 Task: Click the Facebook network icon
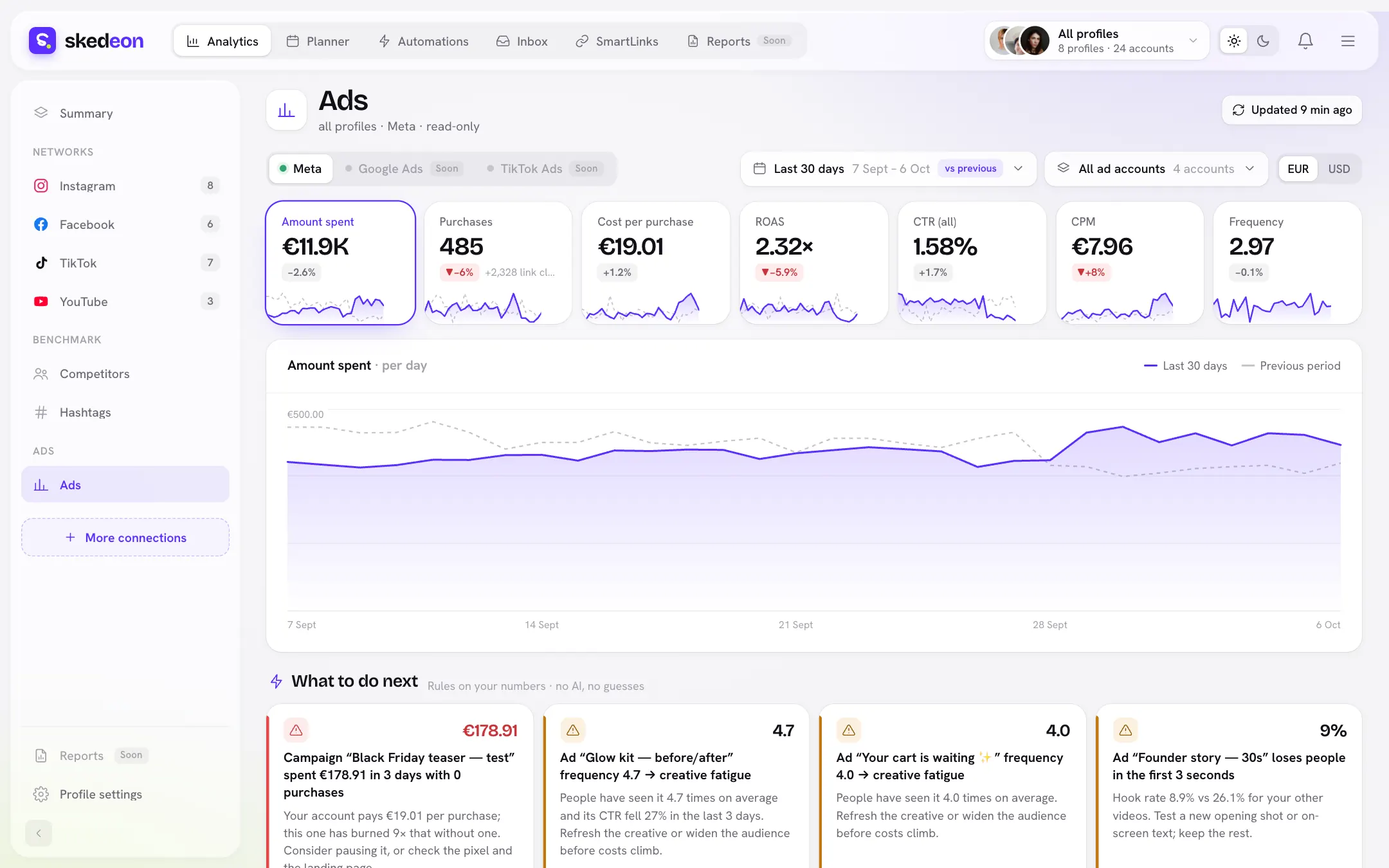click(41, 224)
